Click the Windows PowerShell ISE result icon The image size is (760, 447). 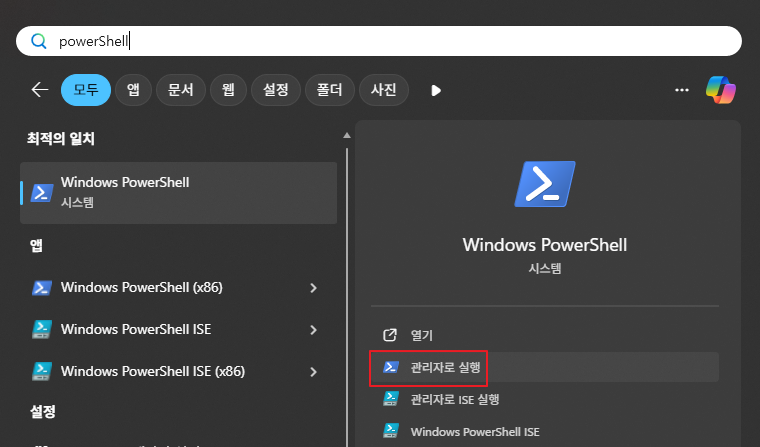pos(42,330)
